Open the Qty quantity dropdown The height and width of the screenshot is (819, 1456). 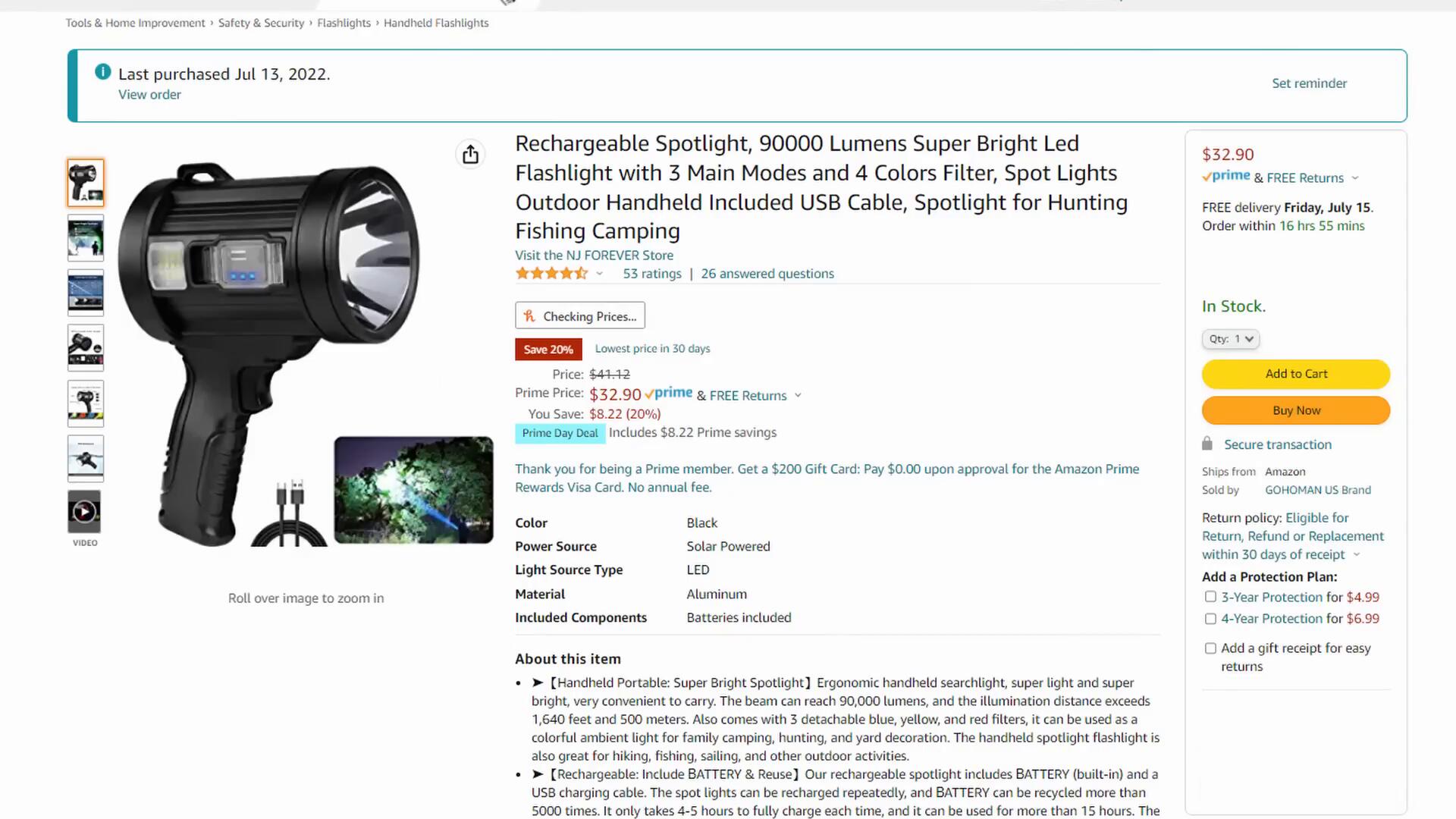tap(1230, 339)
